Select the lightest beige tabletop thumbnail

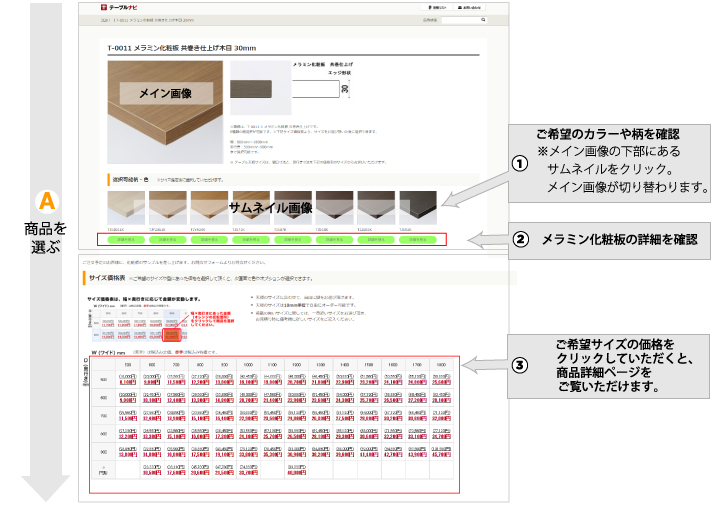(x=126, y=208)
